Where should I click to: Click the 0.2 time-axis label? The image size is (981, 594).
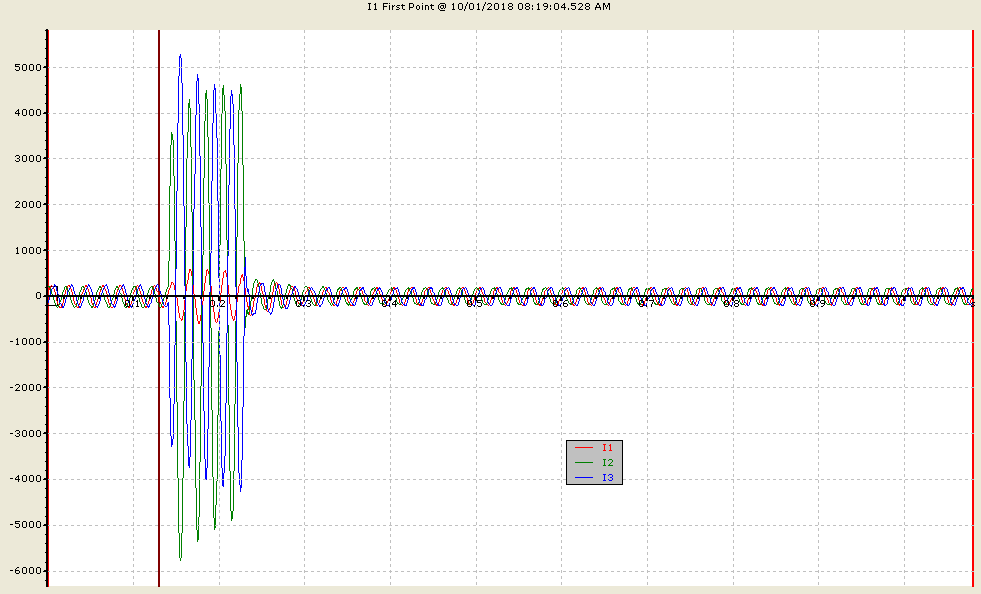click(218, 304)
